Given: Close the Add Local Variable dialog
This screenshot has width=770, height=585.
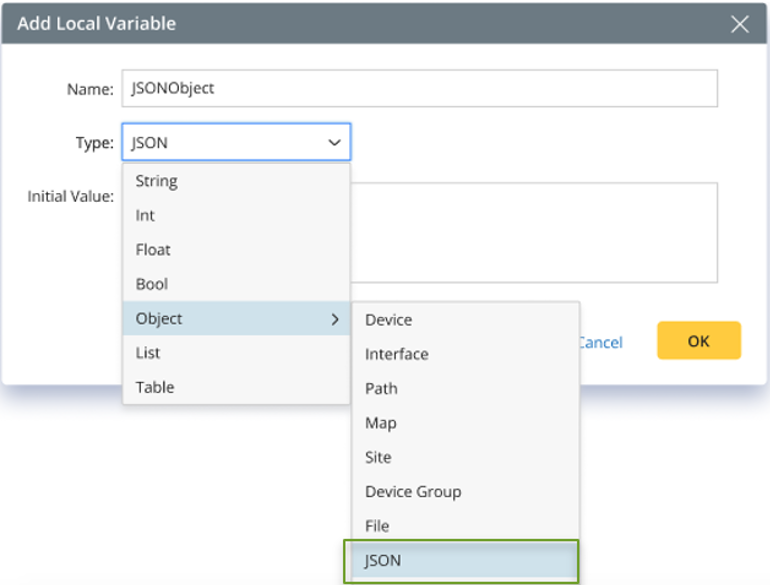Looking at the screenshot, I should click(740, 24).
